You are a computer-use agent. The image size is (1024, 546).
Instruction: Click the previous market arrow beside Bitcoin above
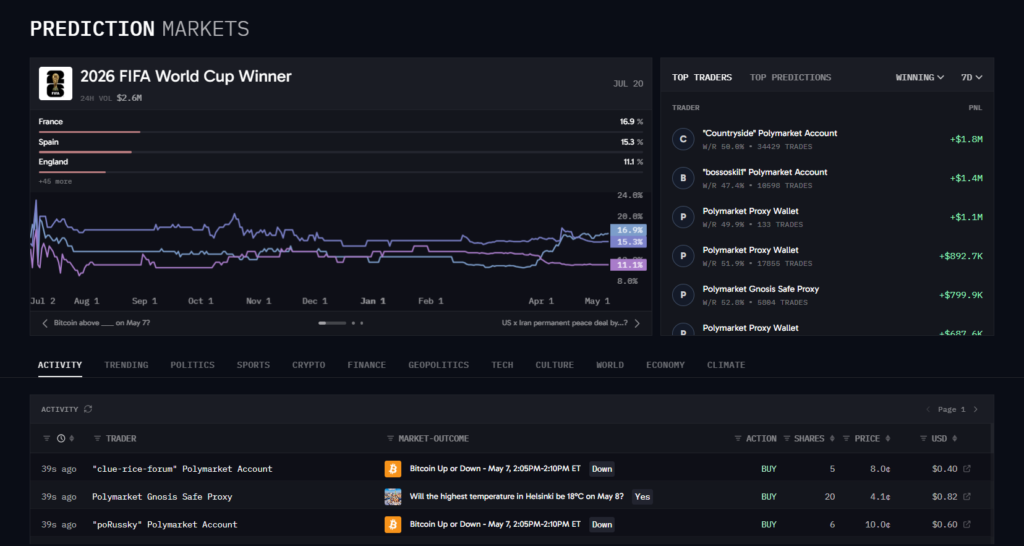tap(45, 323)
